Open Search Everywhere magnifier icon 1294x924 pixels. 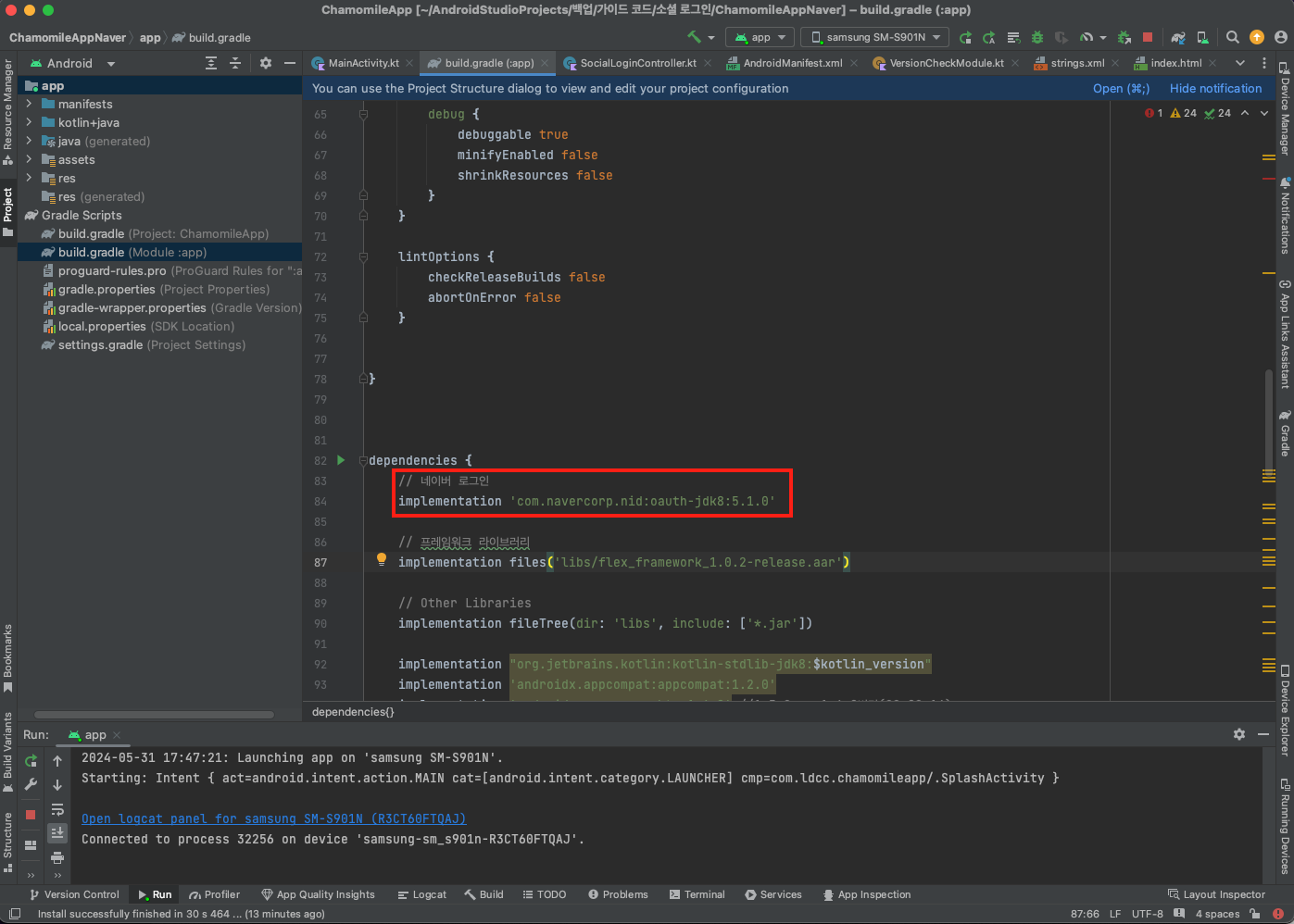[1232, 37]
